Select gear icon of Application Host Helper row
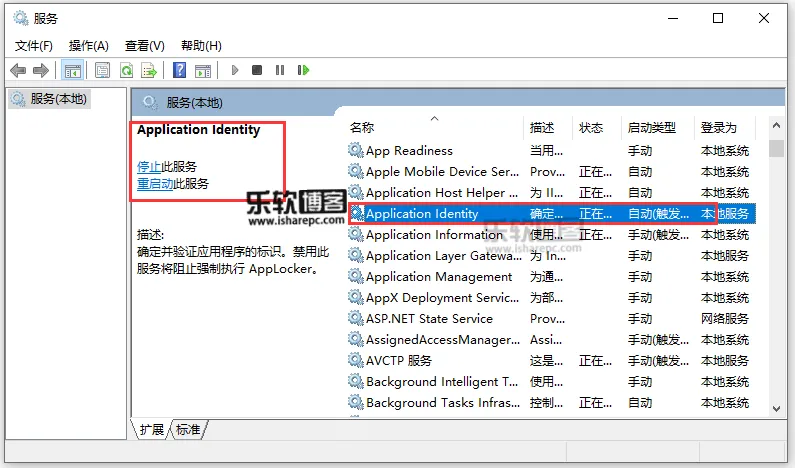Screen dimensions: 795x468 point(356,192)
